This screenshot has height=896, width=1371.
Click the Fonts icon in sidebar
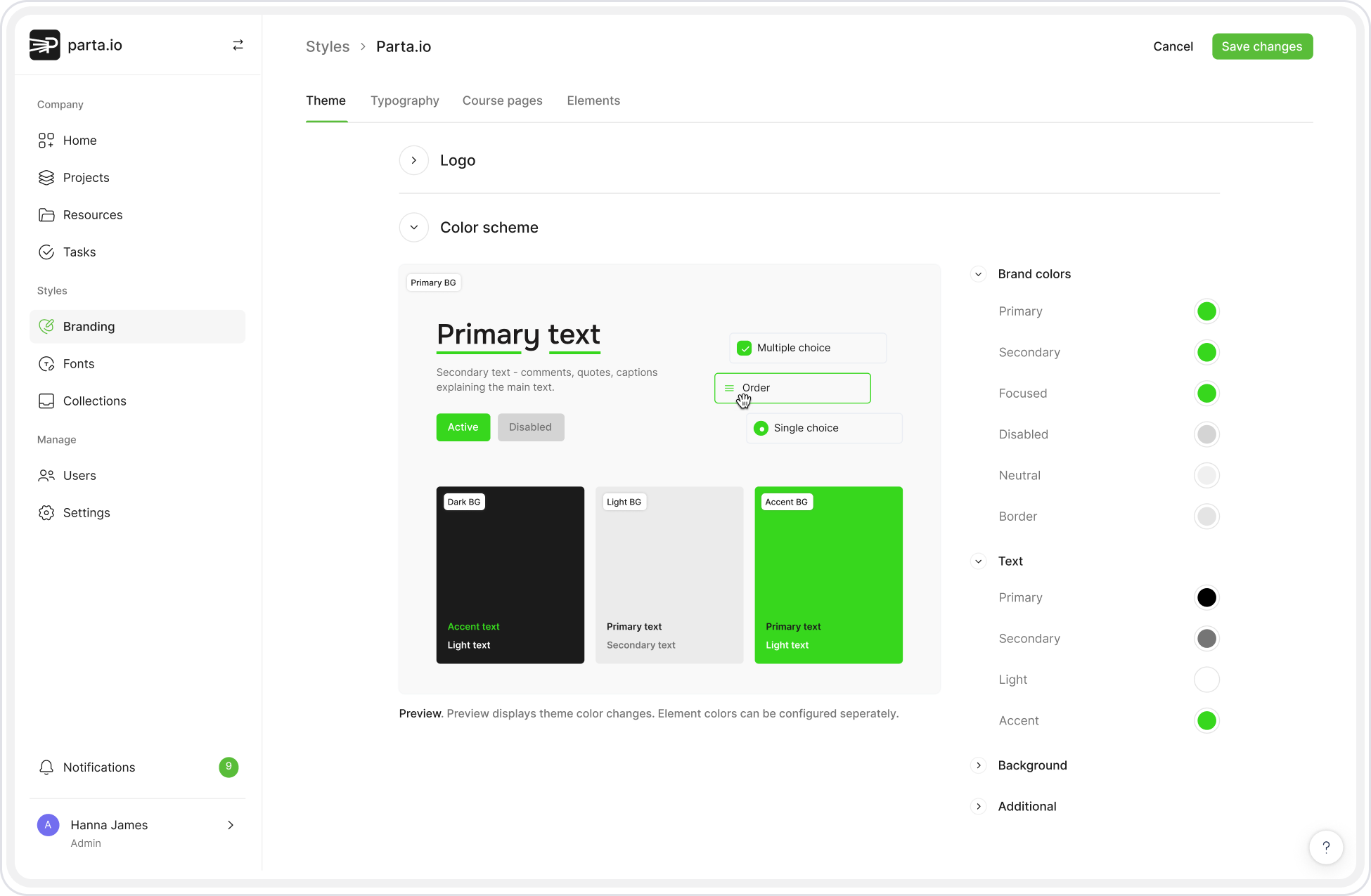pyautogui.click(x=46, y=364)
